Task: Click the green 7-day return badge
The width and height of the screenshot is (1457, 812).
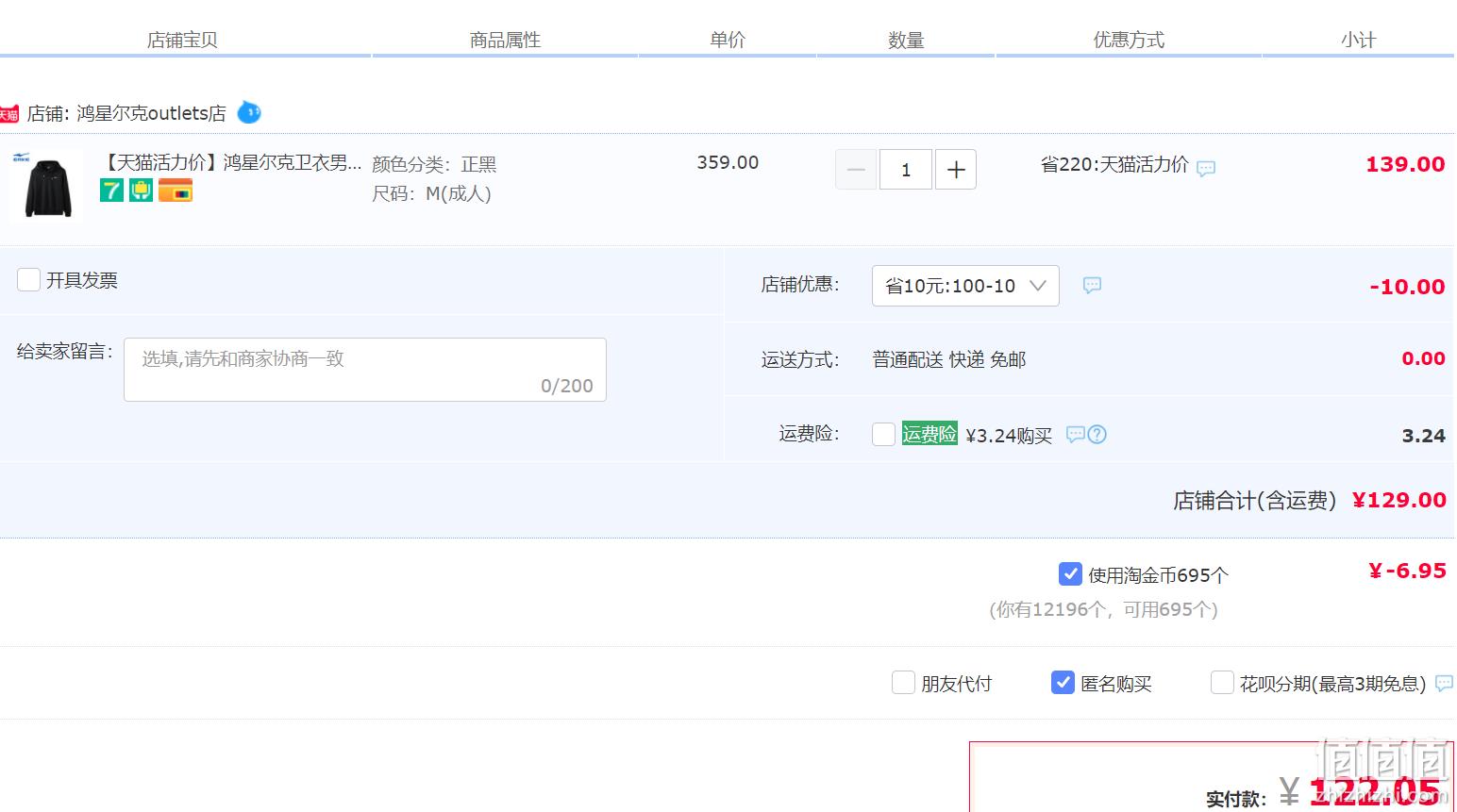Action: pos(111,191)
